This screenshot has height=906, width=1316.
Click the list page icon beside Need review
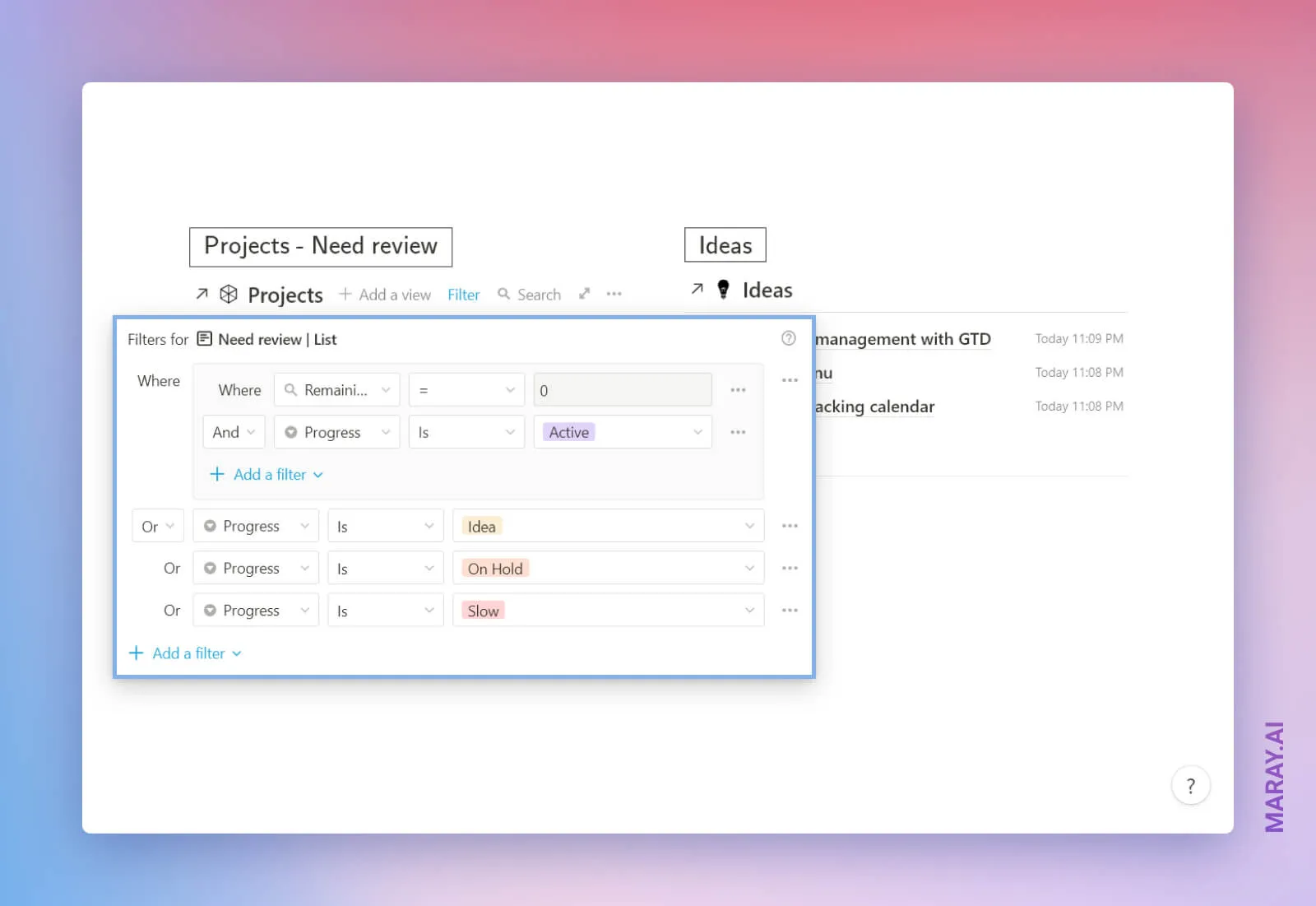(x=203, y=338)
